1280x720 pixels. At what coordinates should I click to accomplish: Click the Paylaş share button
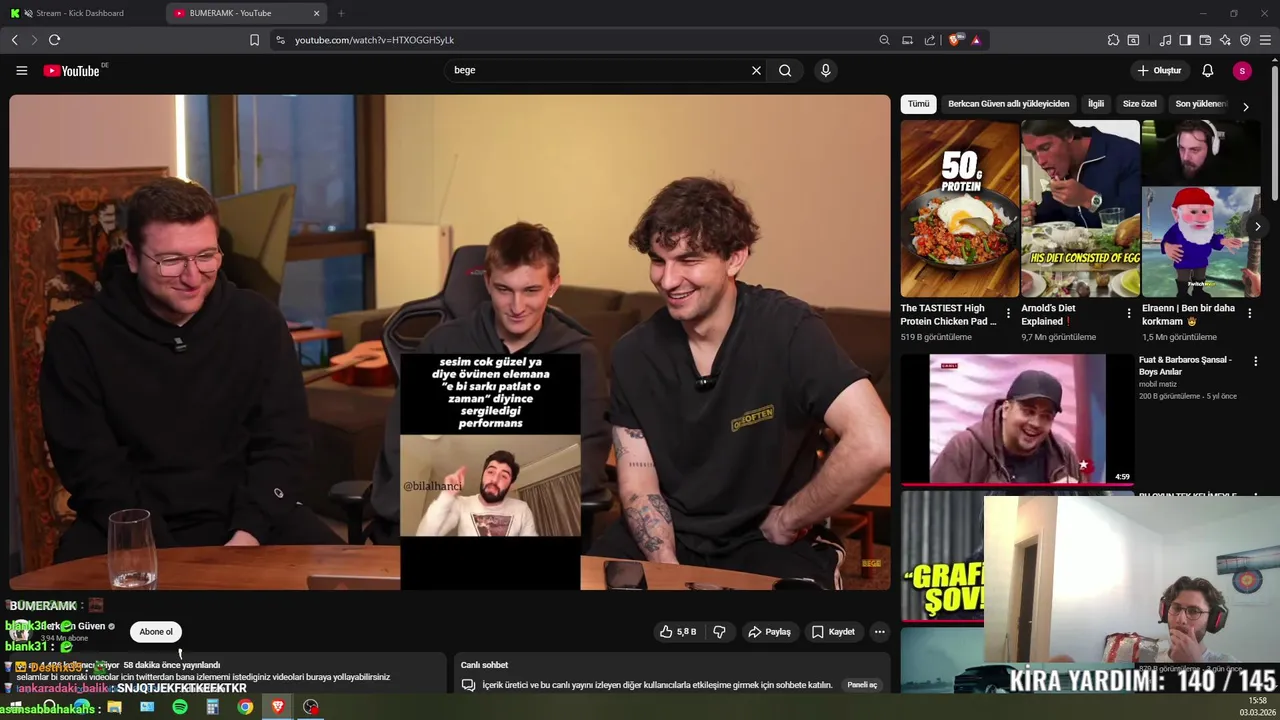point(769,632)
